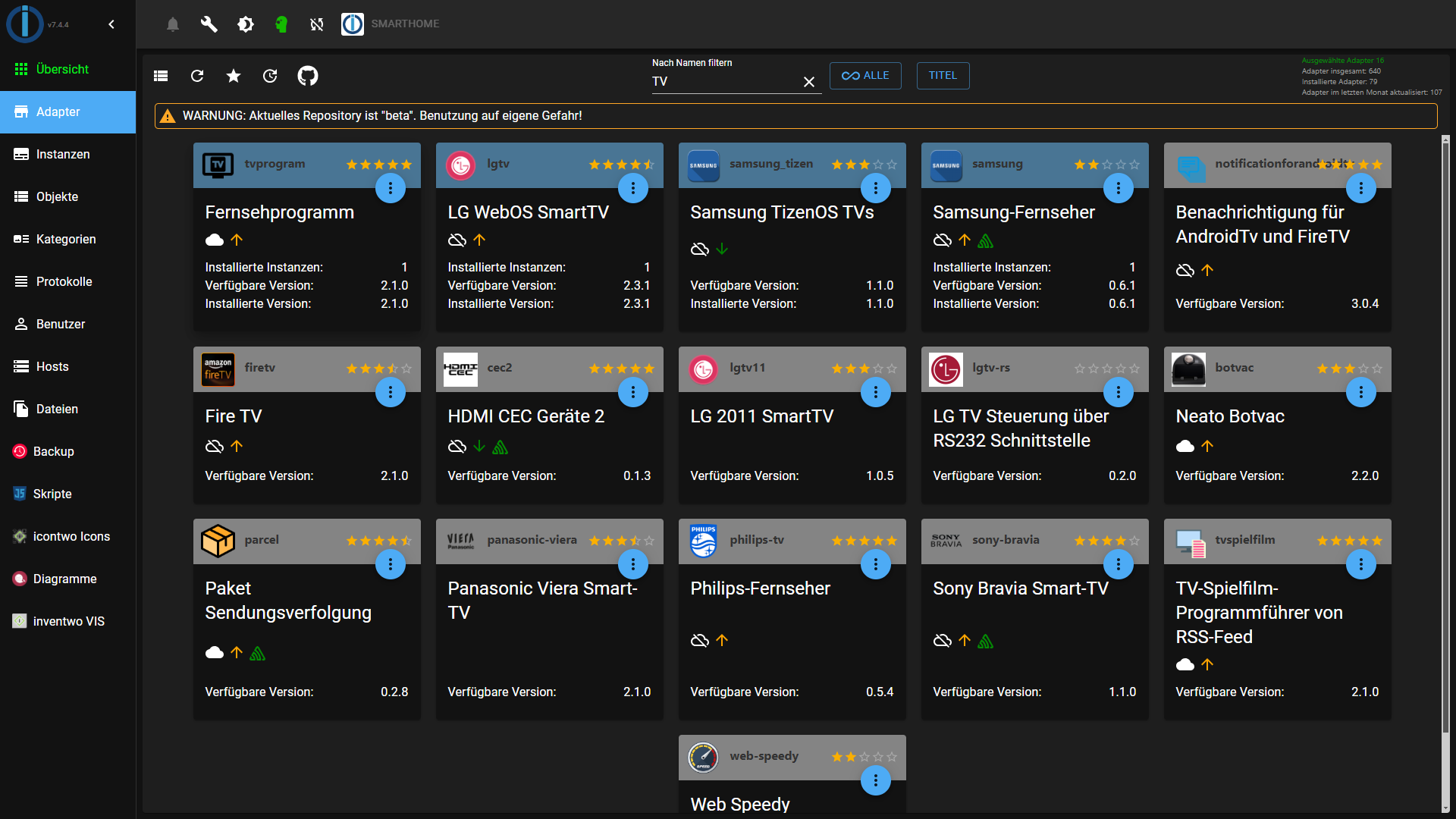Show favorite adapters with star icon
Viewport: 1456px width, 819px height.
pyautogui.click(x=234, y=76)
